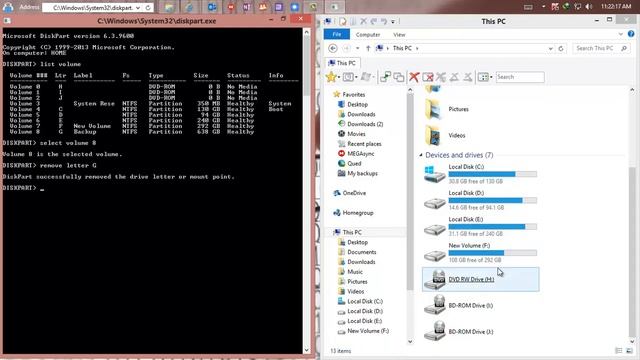The height and width of the screenshot is (360, 640).
Task: Click the New Volume (F:) usage bar
Action: [492, 253]
